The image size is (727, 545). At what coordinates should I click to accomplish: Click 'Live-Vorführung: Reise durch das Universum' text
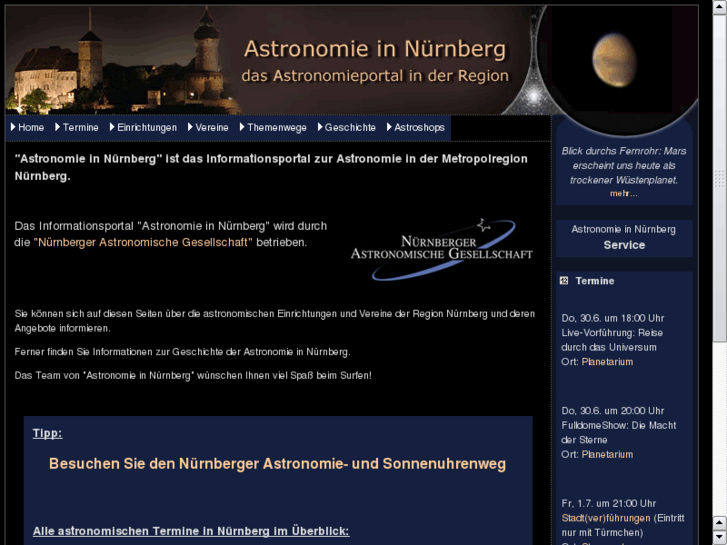point(612,340)
